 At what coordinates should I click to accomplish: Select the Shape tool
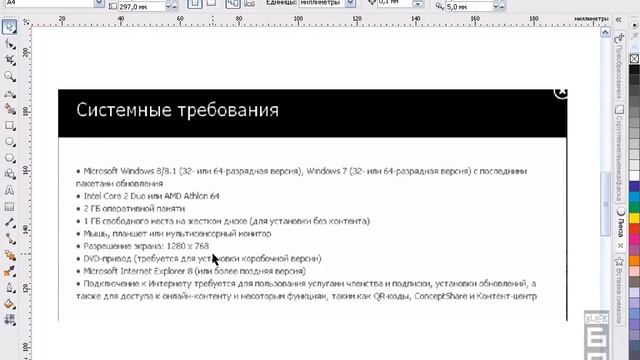(9, 44)
